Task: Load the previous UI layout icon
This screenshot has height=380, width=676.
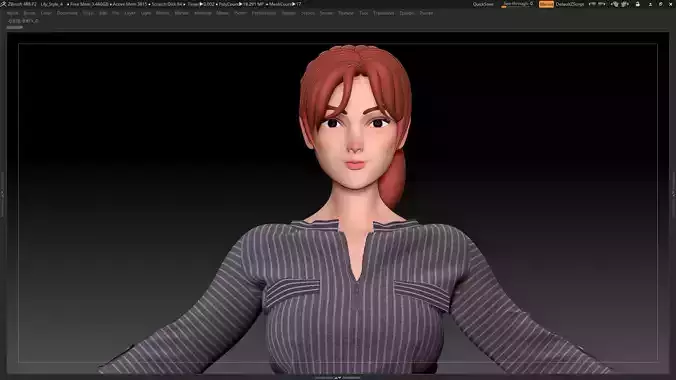Action: pyautogui.click(x=593, y=4)
